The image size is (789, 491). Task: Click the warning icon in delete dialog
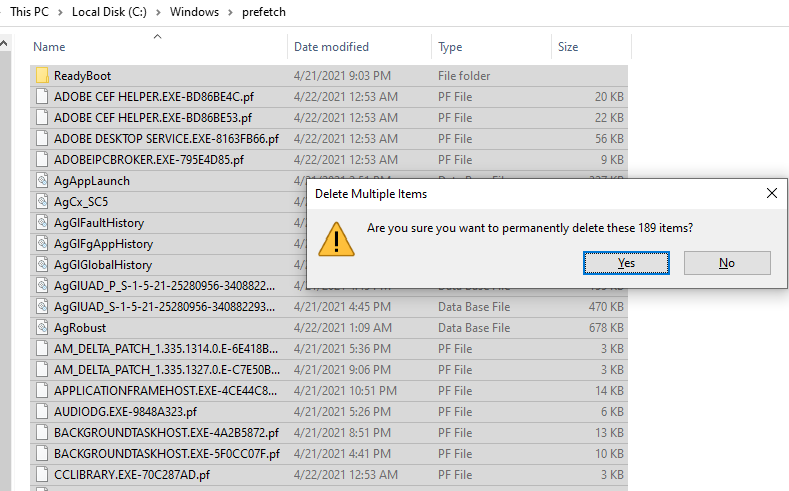336,239
